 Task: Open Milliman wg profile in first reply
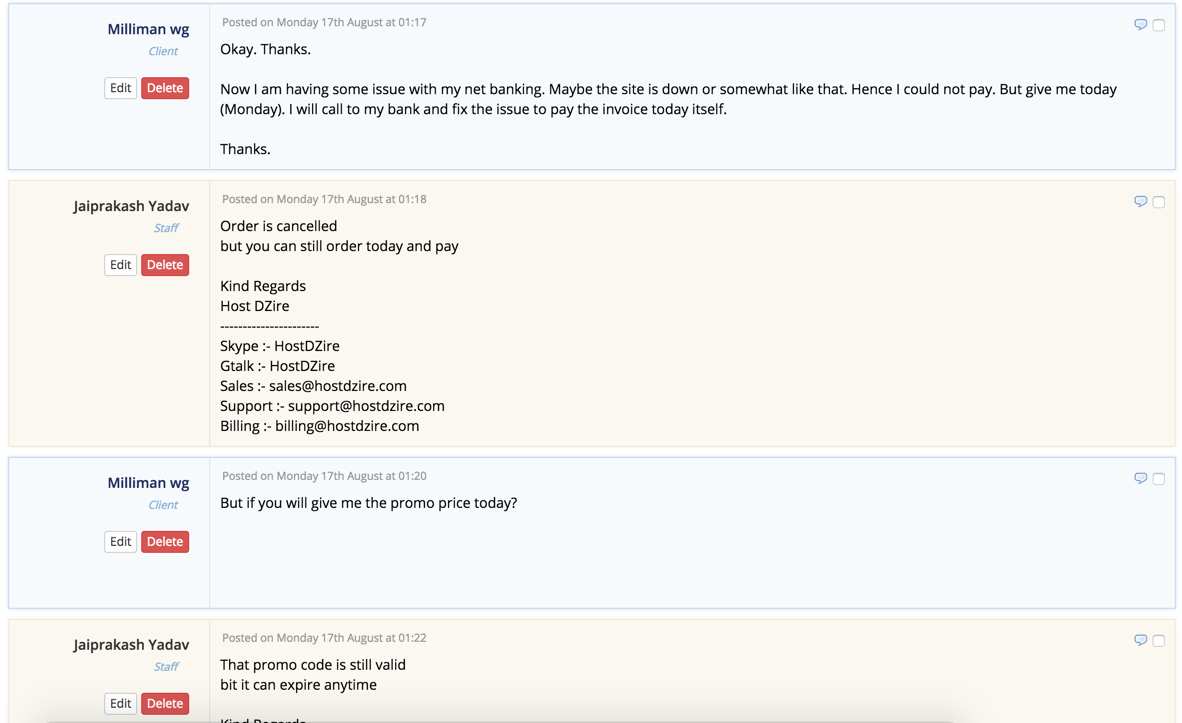tap(148, 29)
